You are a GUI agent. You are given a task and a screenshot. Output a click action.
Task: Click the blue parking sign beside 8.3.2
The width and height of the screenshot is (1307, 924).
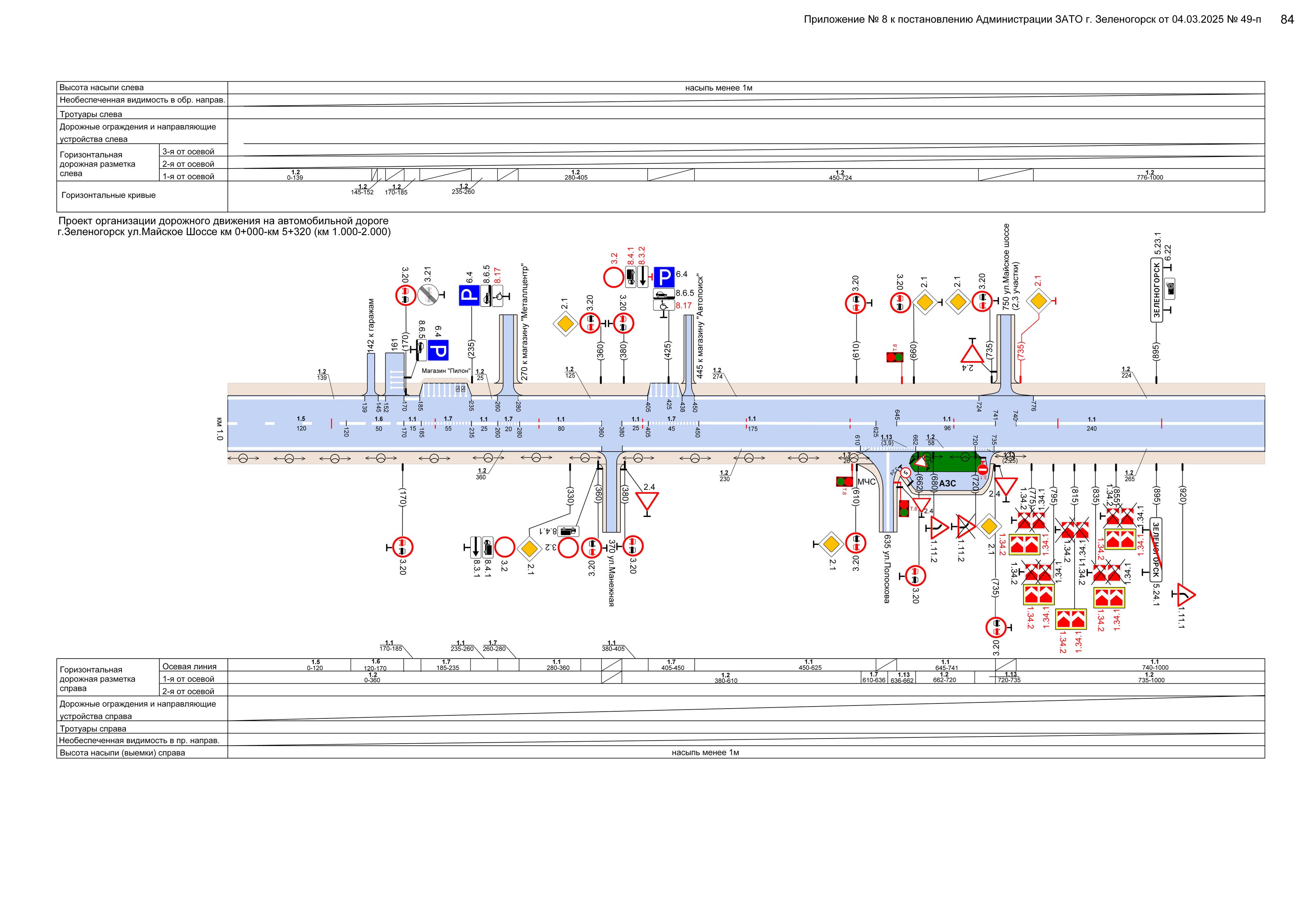point(664,278)
